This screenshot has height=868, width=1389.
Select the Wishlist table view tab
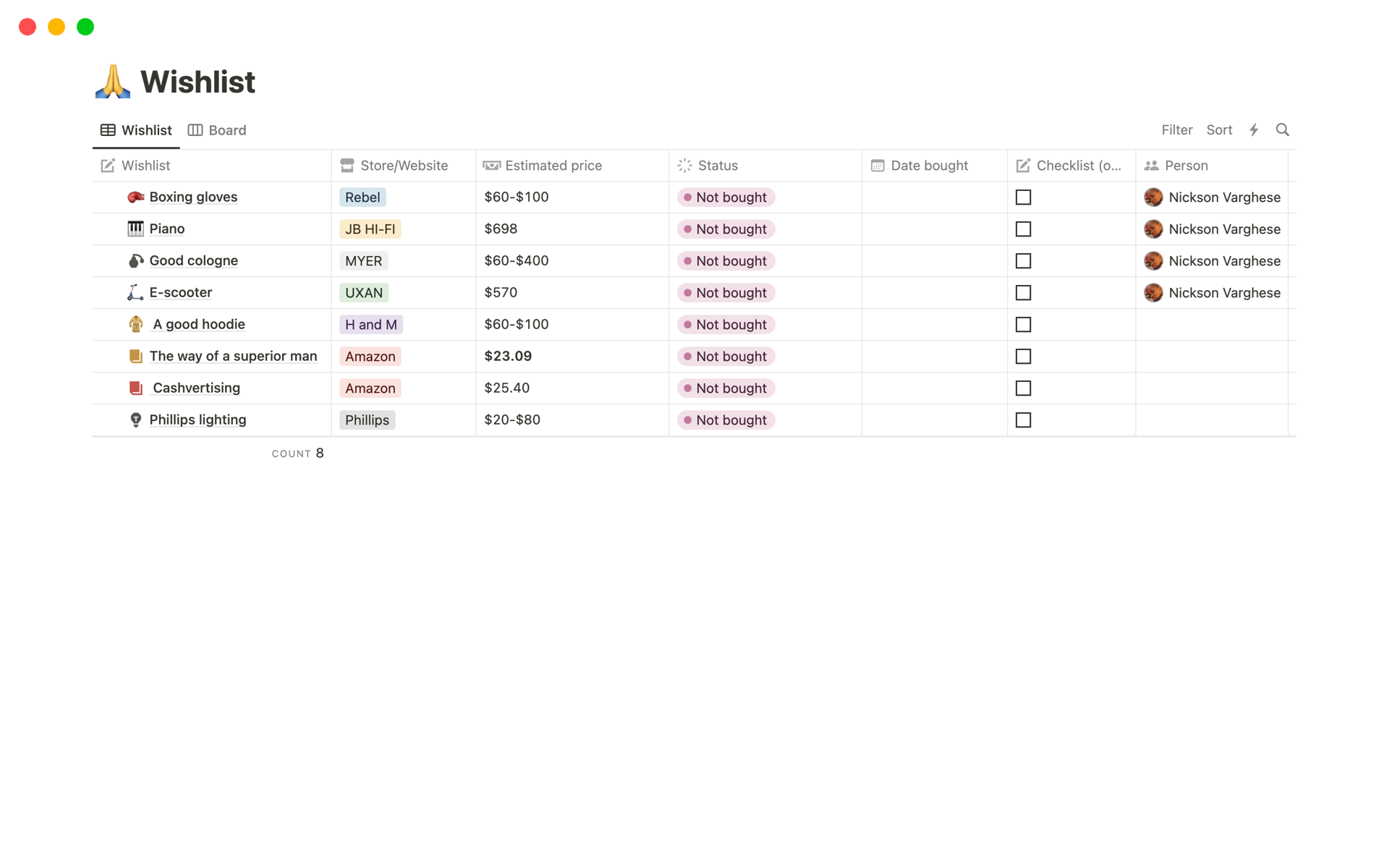[136, 130]
